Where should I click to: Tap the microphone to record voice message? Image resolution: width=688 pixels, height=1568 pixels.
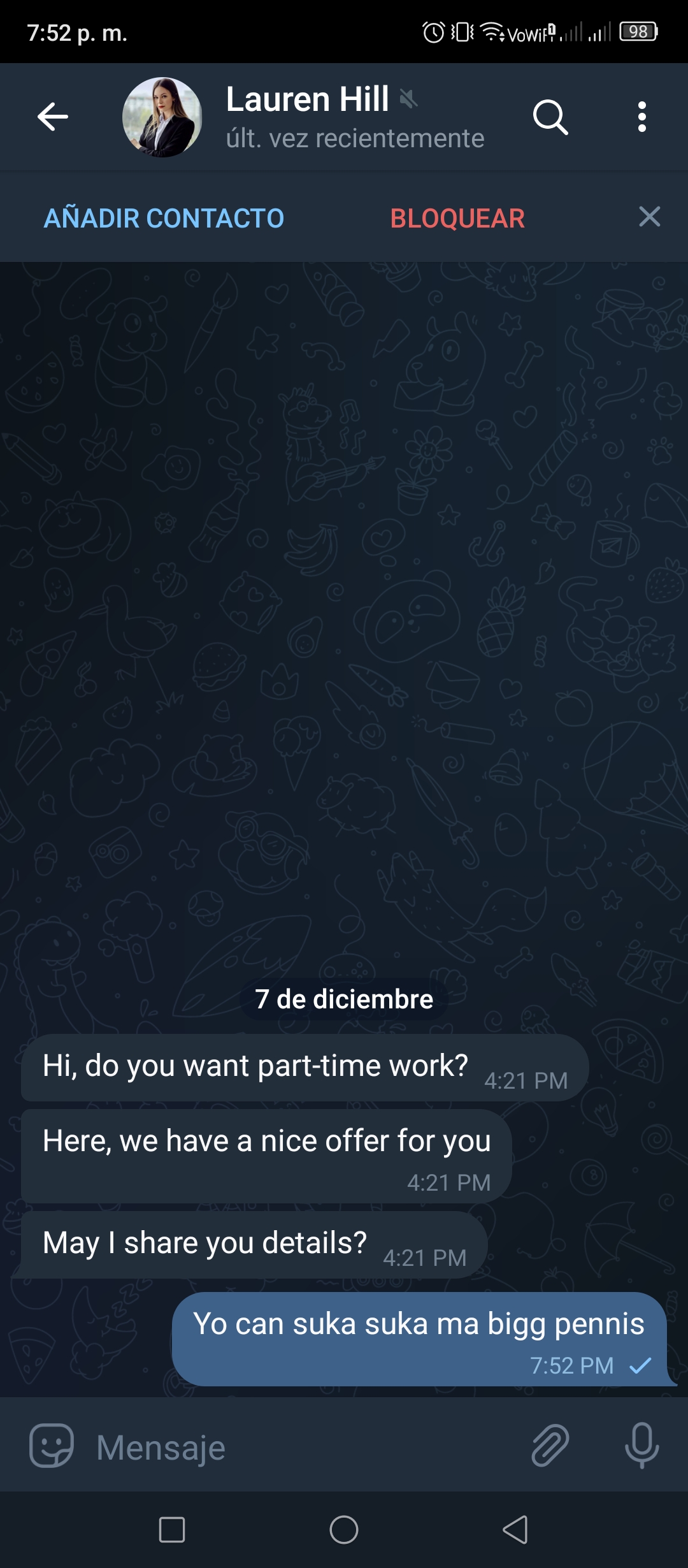641,1446
